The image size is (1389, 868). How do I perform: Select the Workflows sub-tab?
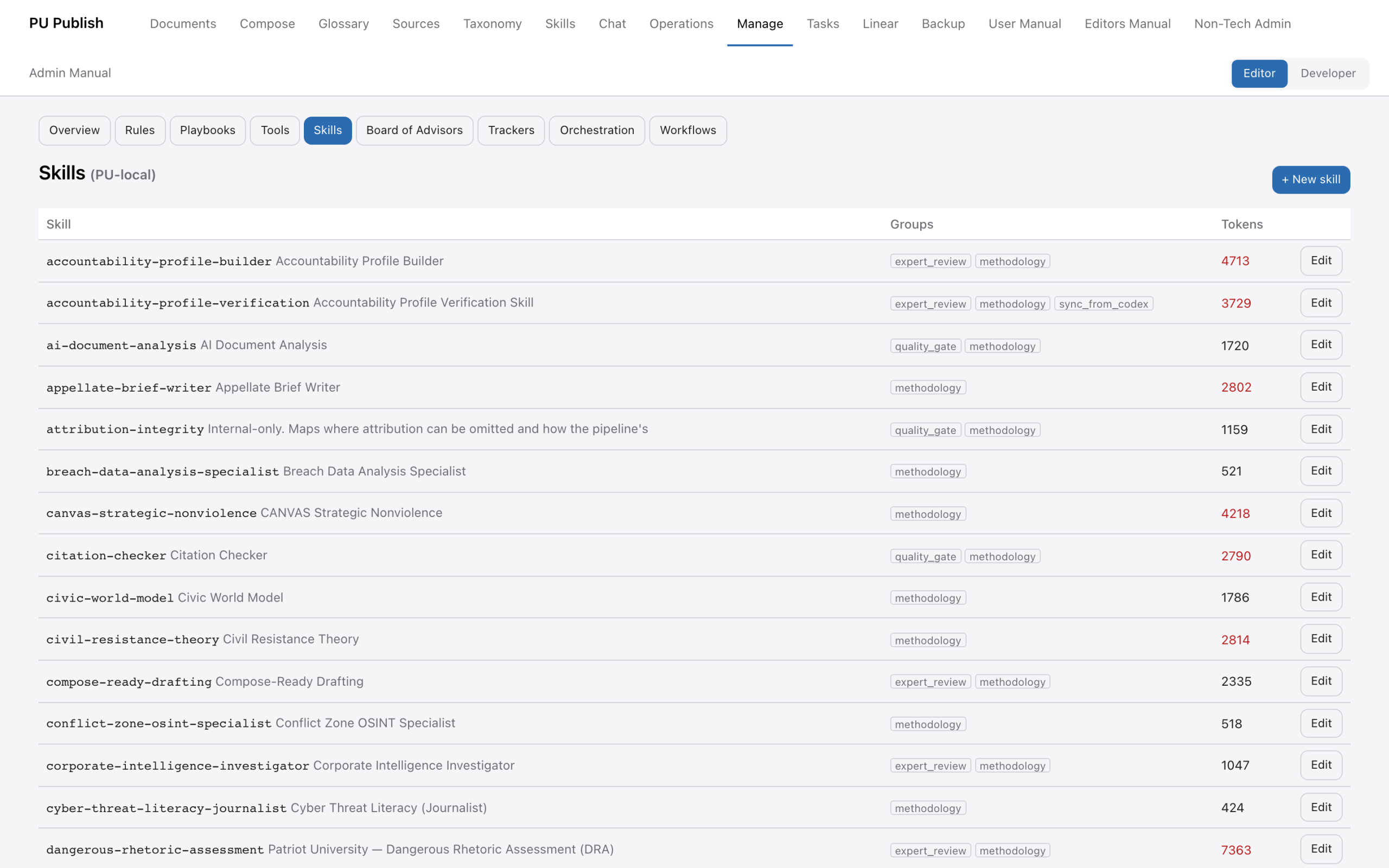687,130
